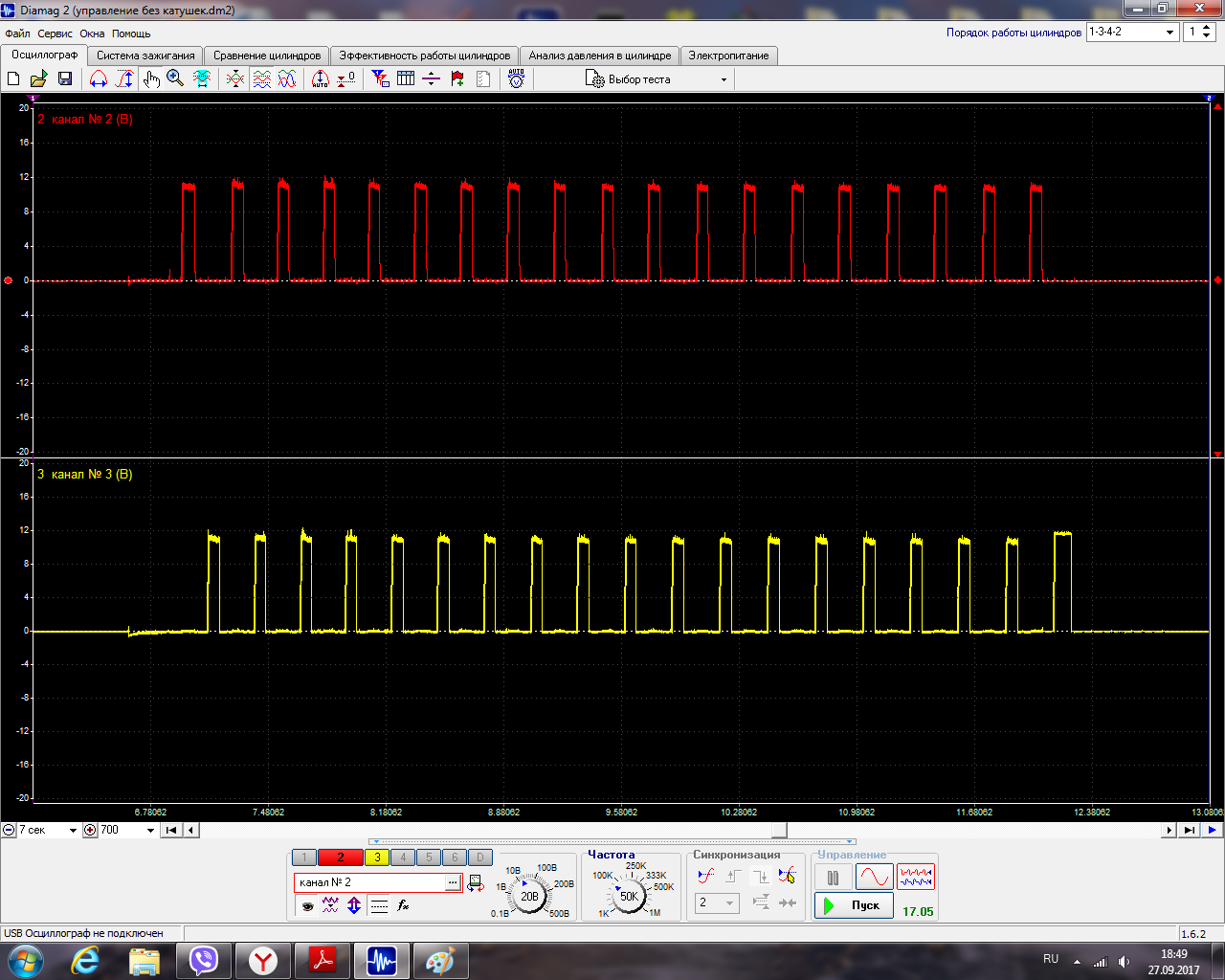The image size is (1225, 980).
Task: Click the zero level offset icon
Action: tap(346, 79)
